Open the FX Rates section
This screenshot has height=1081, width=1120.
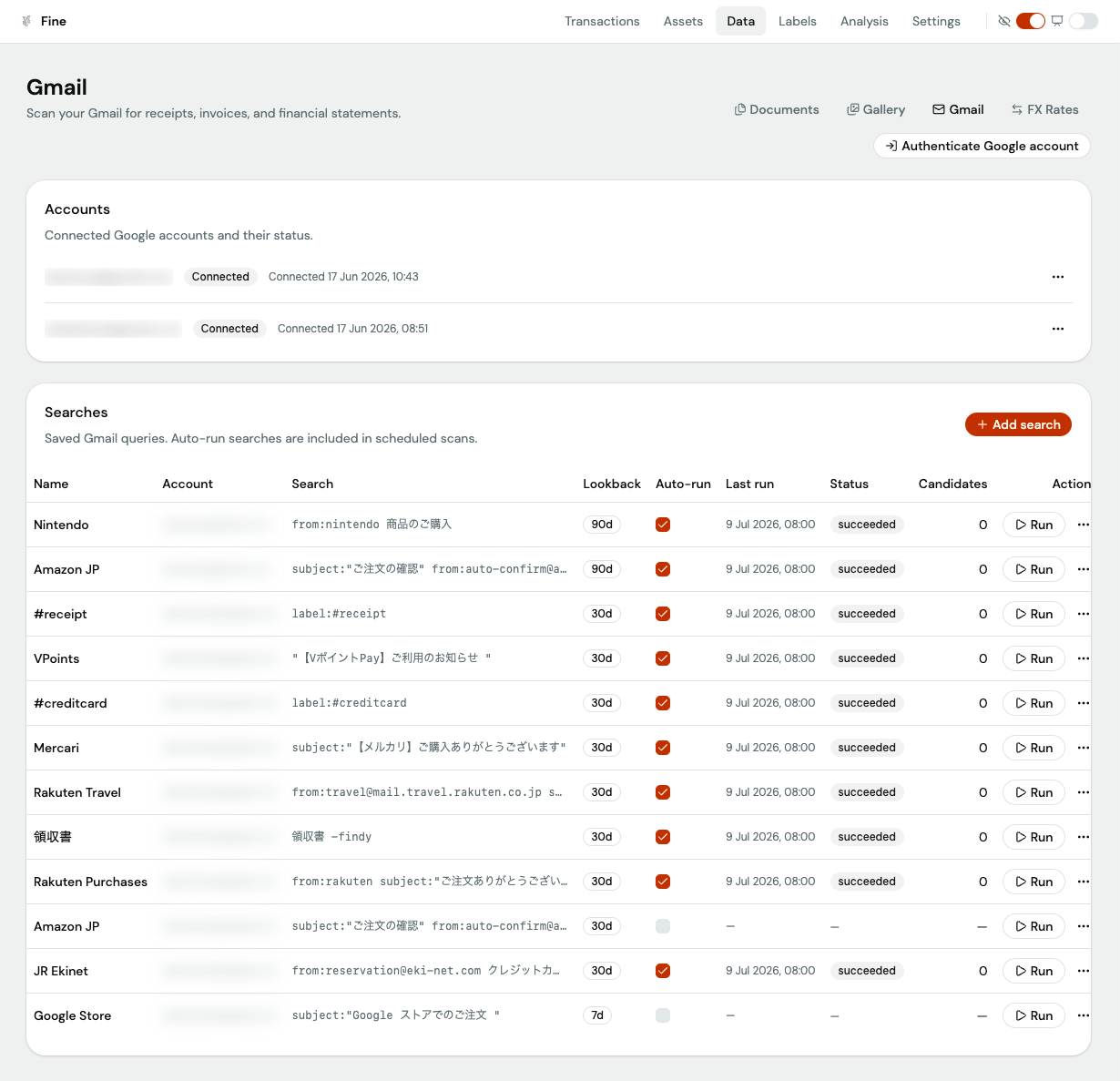[x=1044, y=109]
